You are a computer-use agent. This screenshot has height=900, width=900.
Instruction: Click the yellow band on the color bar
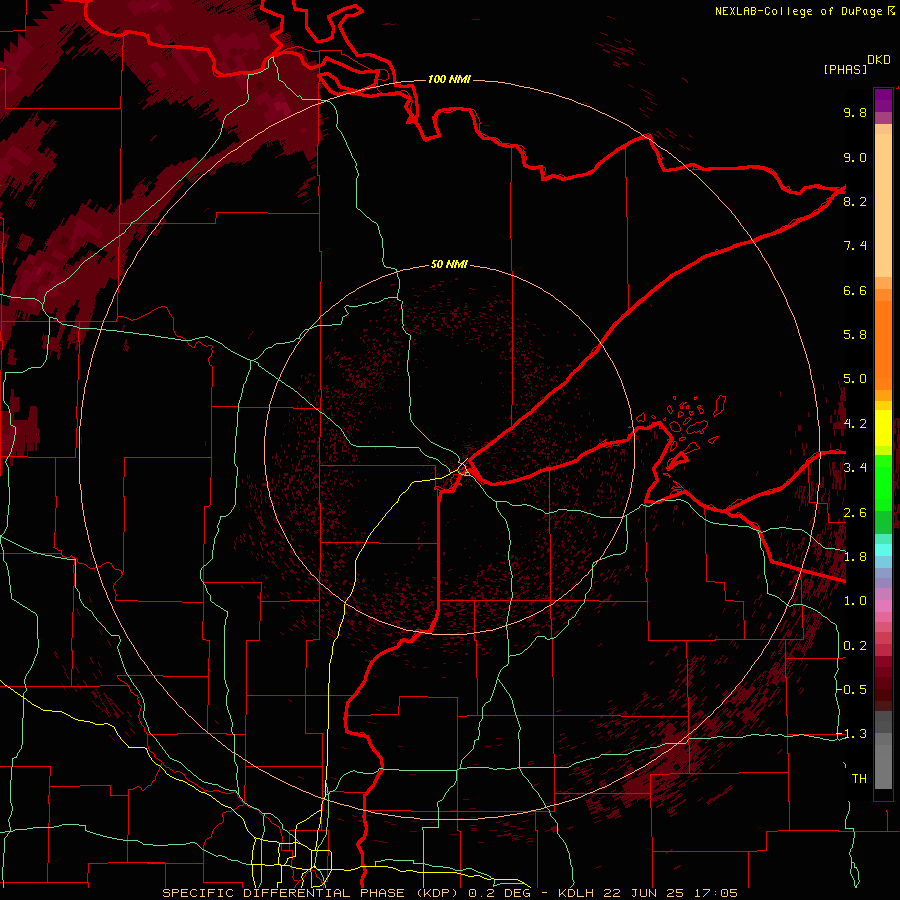pos(883,428)
